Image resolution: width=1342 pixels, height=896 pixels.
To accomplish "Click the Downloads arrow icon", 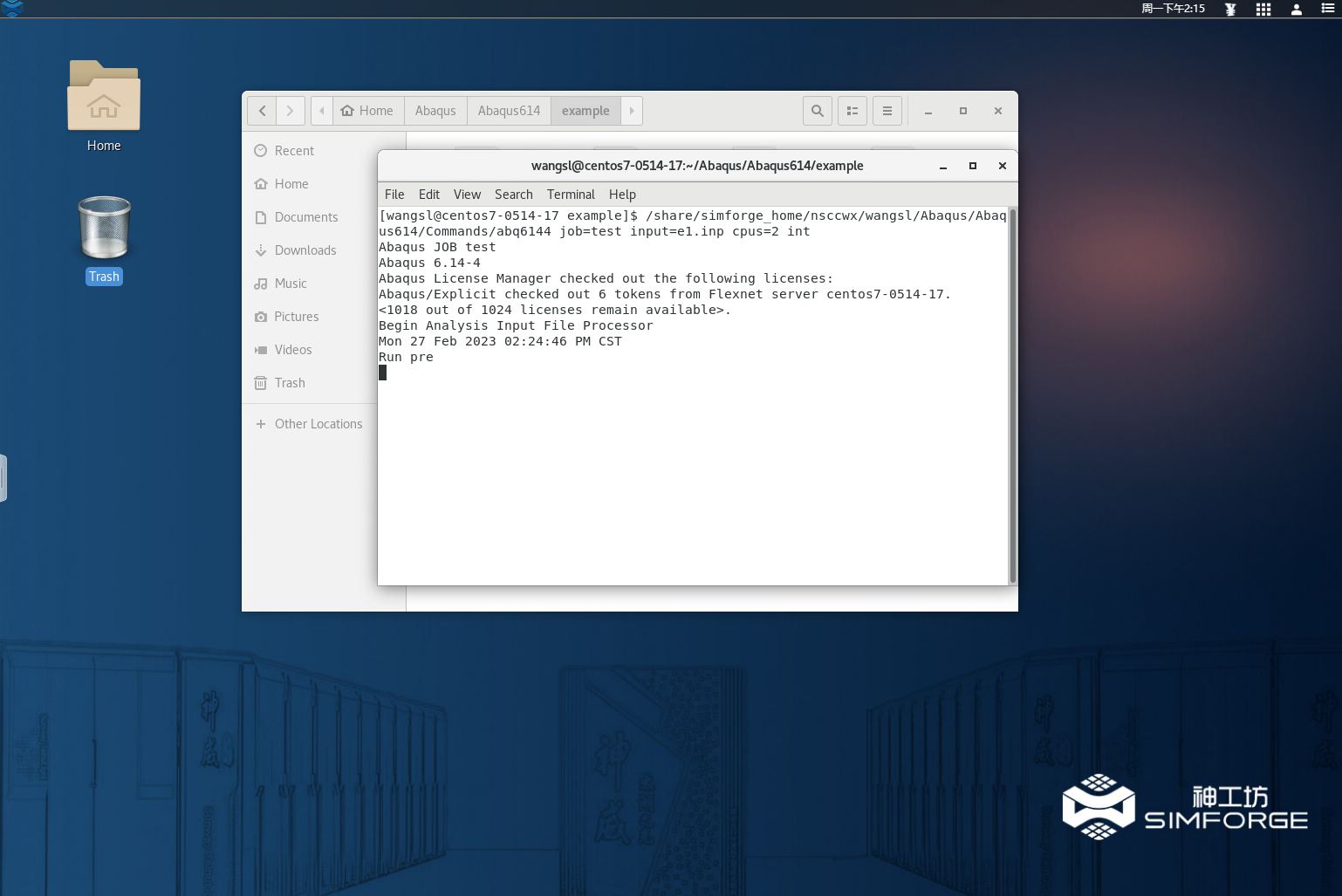I will [x=261, y=250].
